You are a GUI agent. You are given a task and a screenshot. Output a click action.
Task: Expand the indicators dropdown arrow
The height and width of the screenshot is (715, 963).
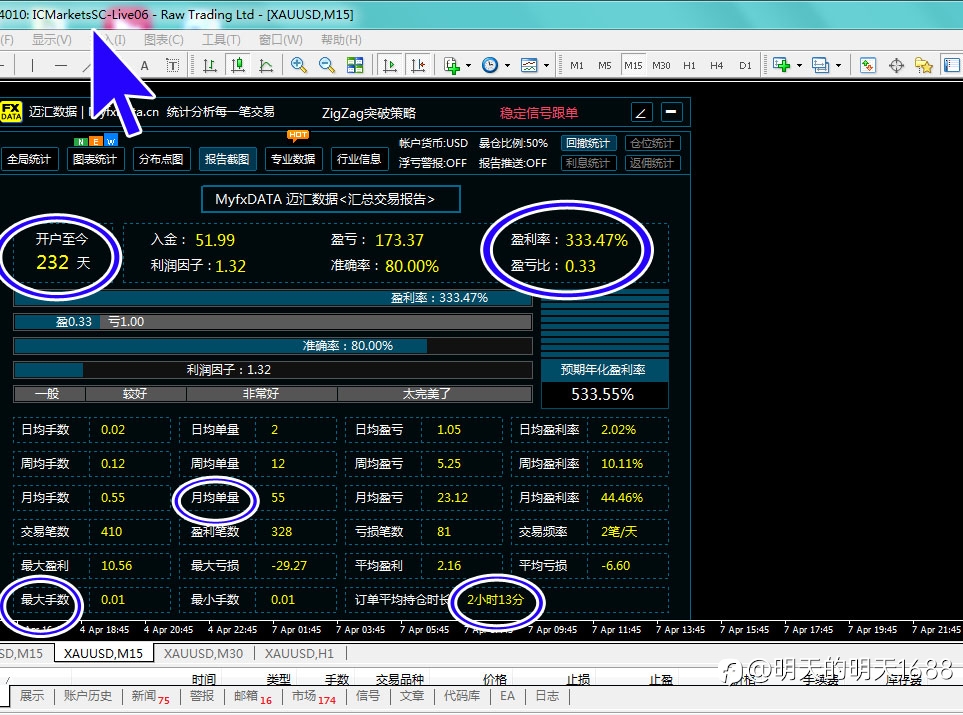pyautogui.click(x=469, y=65)
